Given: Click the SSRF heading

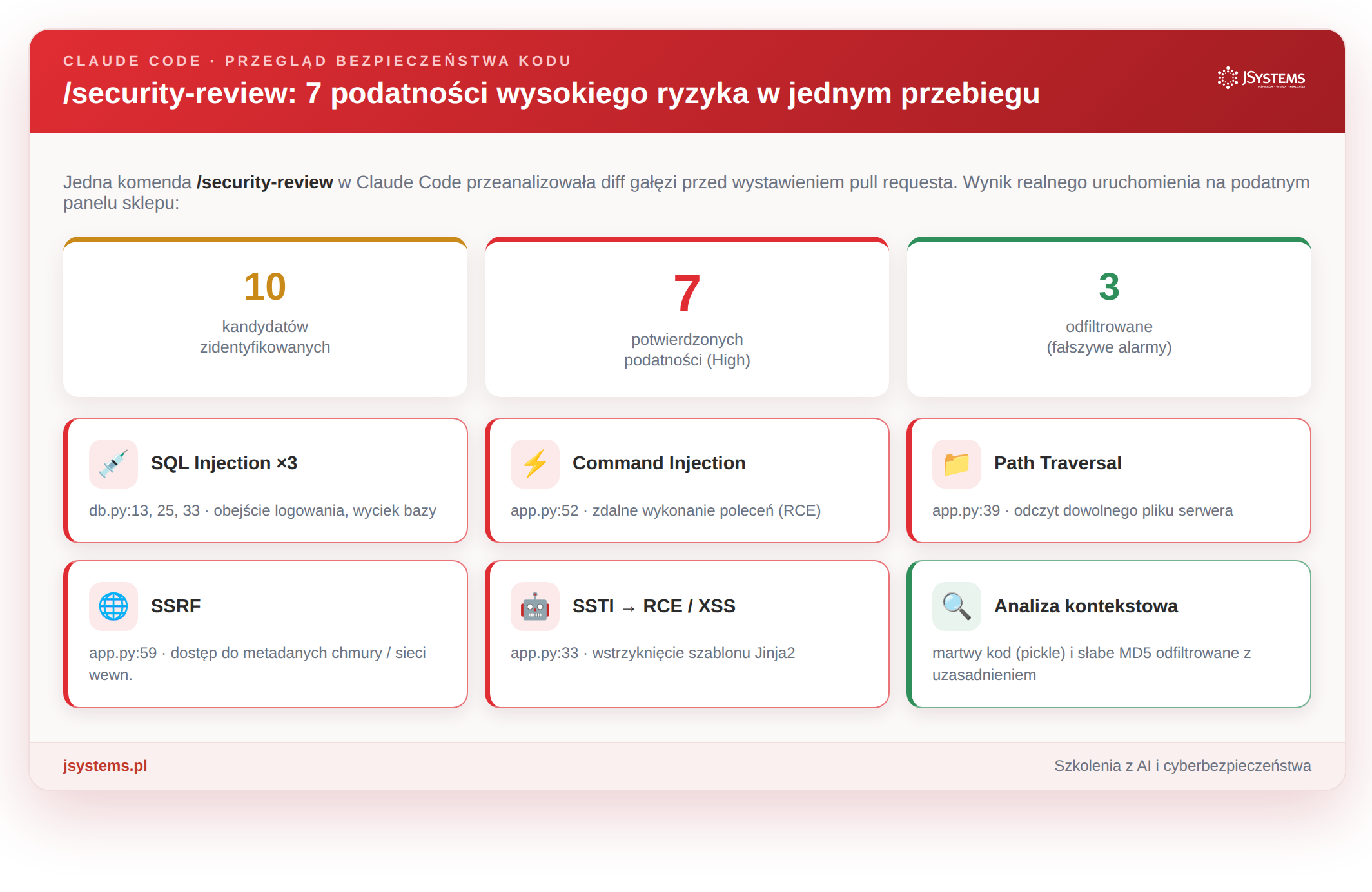Looking at the screenshot, I should tap(176, 606).
